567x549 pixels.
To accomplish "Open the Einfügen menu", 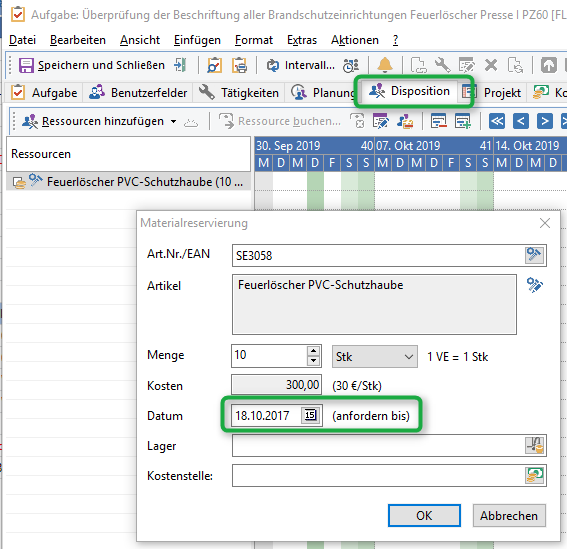I will pyautogui.click(x=197, y=40).
